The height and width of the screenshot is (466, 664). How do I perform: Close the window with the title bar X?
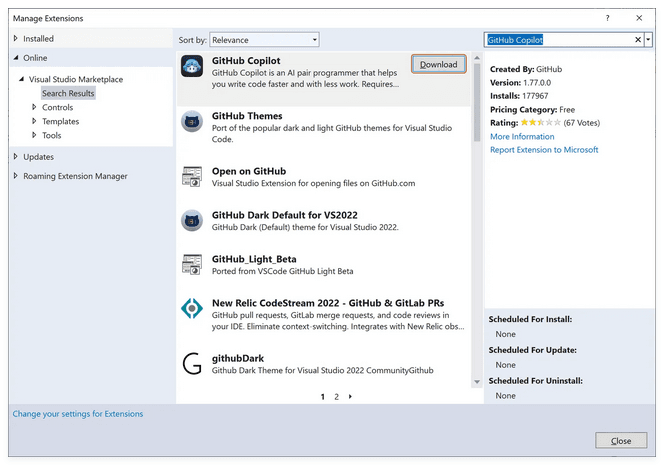point(639,18)
